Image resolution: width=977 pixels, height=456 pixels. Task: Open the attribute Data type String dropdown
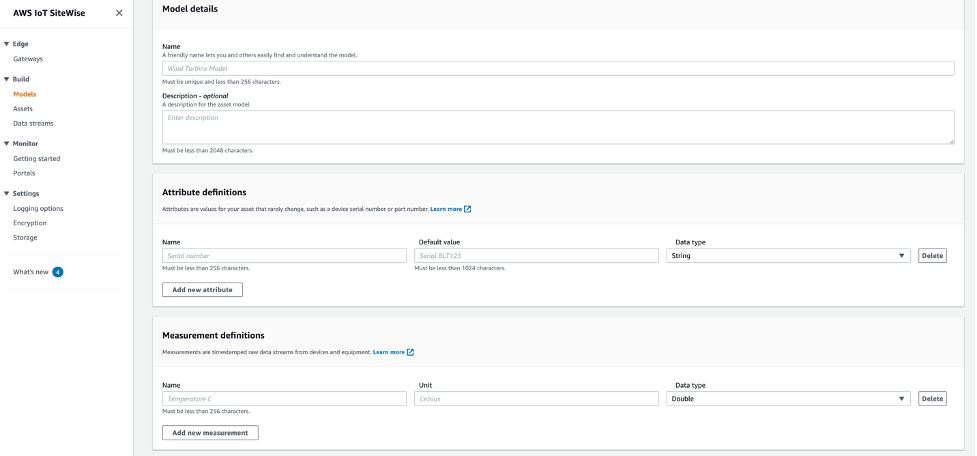click(x=788, y=256)
